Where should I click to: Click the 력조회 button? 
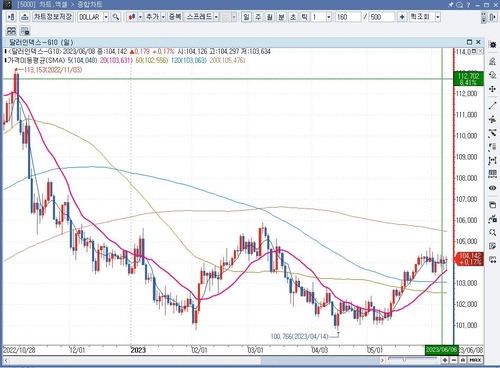coord(422,17)
